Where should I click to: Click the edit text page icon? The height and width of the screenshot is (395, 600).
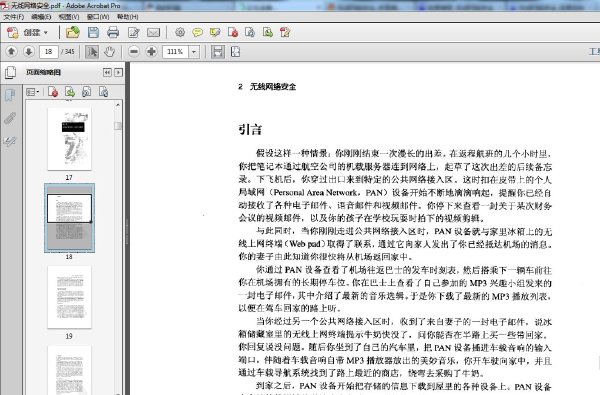pos(134,33)
